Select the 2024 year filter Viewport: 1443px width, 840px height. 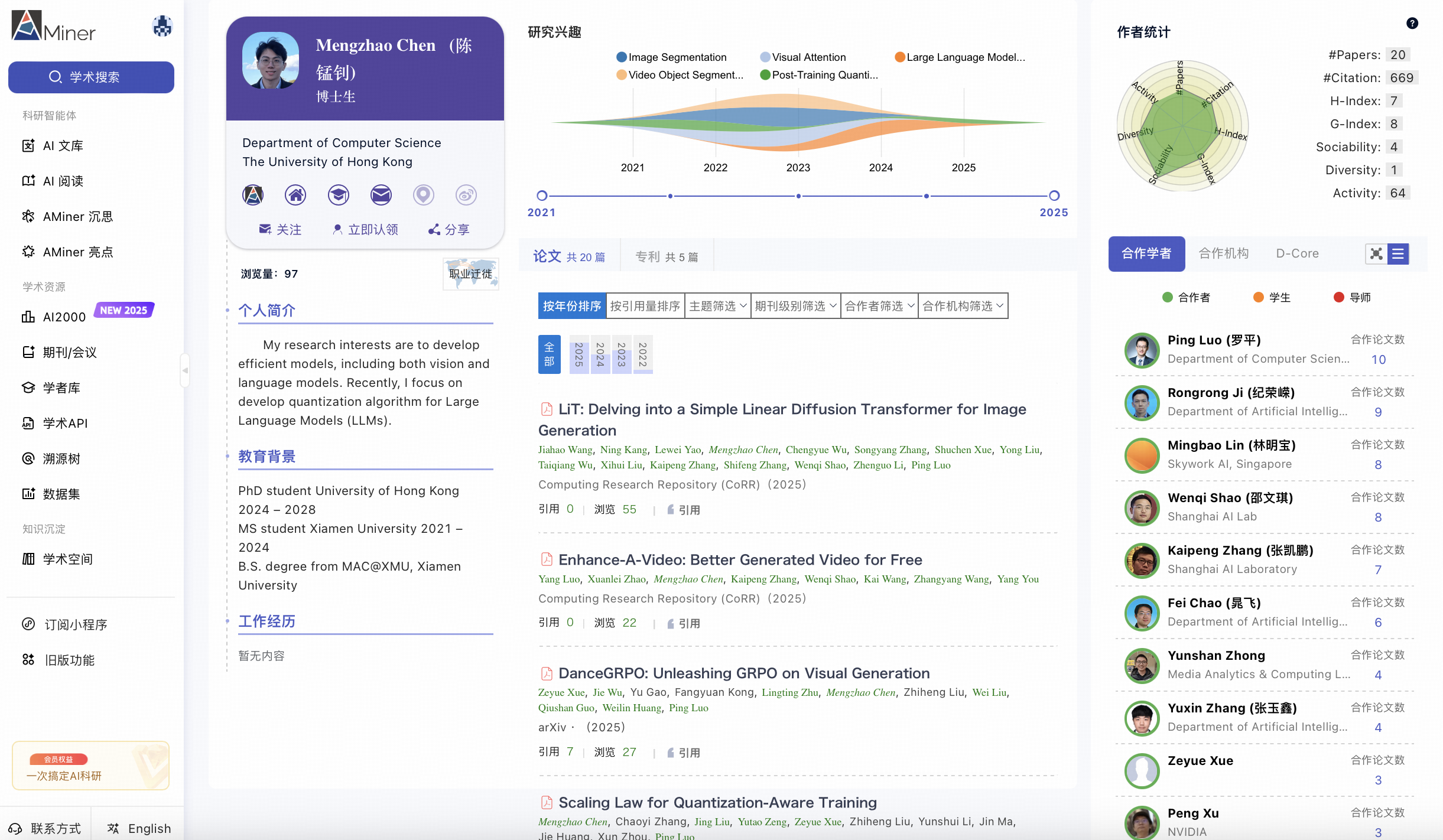click(x=600, y=354)
